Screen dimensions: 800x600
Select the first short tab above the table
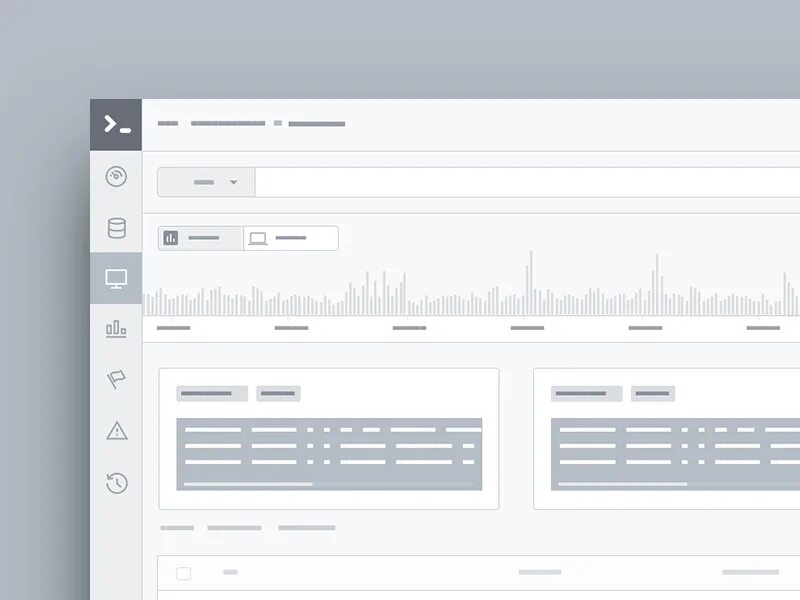pos(177,528)
